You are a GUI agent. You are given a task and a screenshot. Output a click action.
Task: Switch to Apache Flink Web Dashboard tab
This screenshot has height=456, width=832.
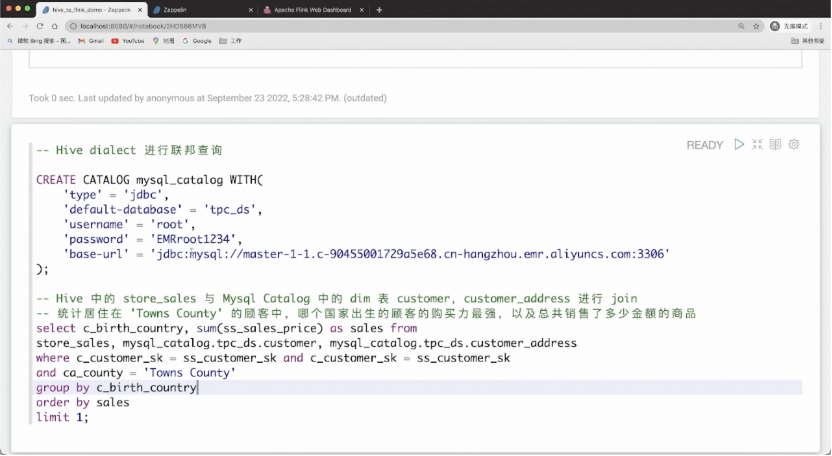point(313,10)
